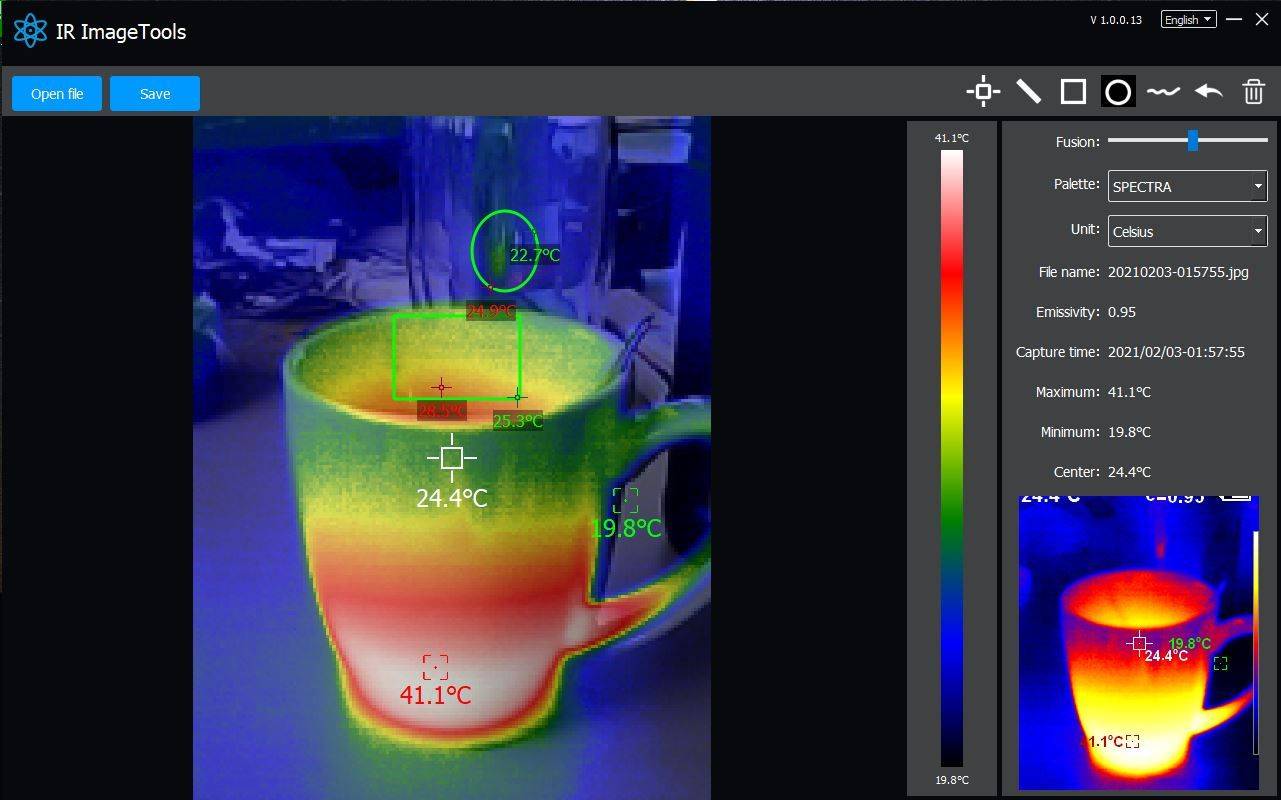Select the line measurement tool
Screen dimensions: 1281x800
(1028, 91)
